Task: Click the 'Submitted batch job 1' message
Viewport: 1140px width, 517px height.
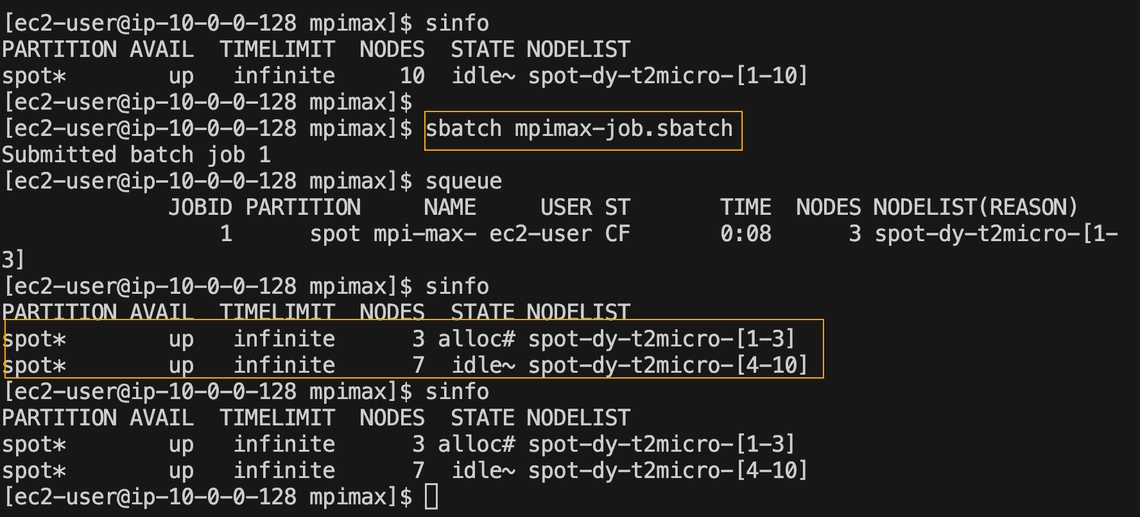Action: pos(136,155)
